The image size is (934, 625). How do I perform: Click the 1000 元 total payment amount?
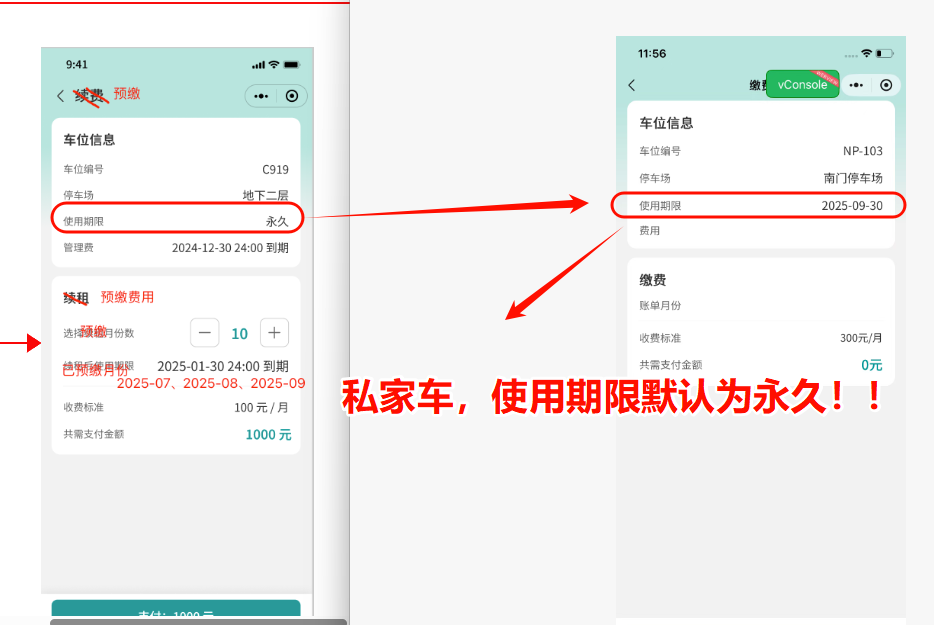[268, 435]
